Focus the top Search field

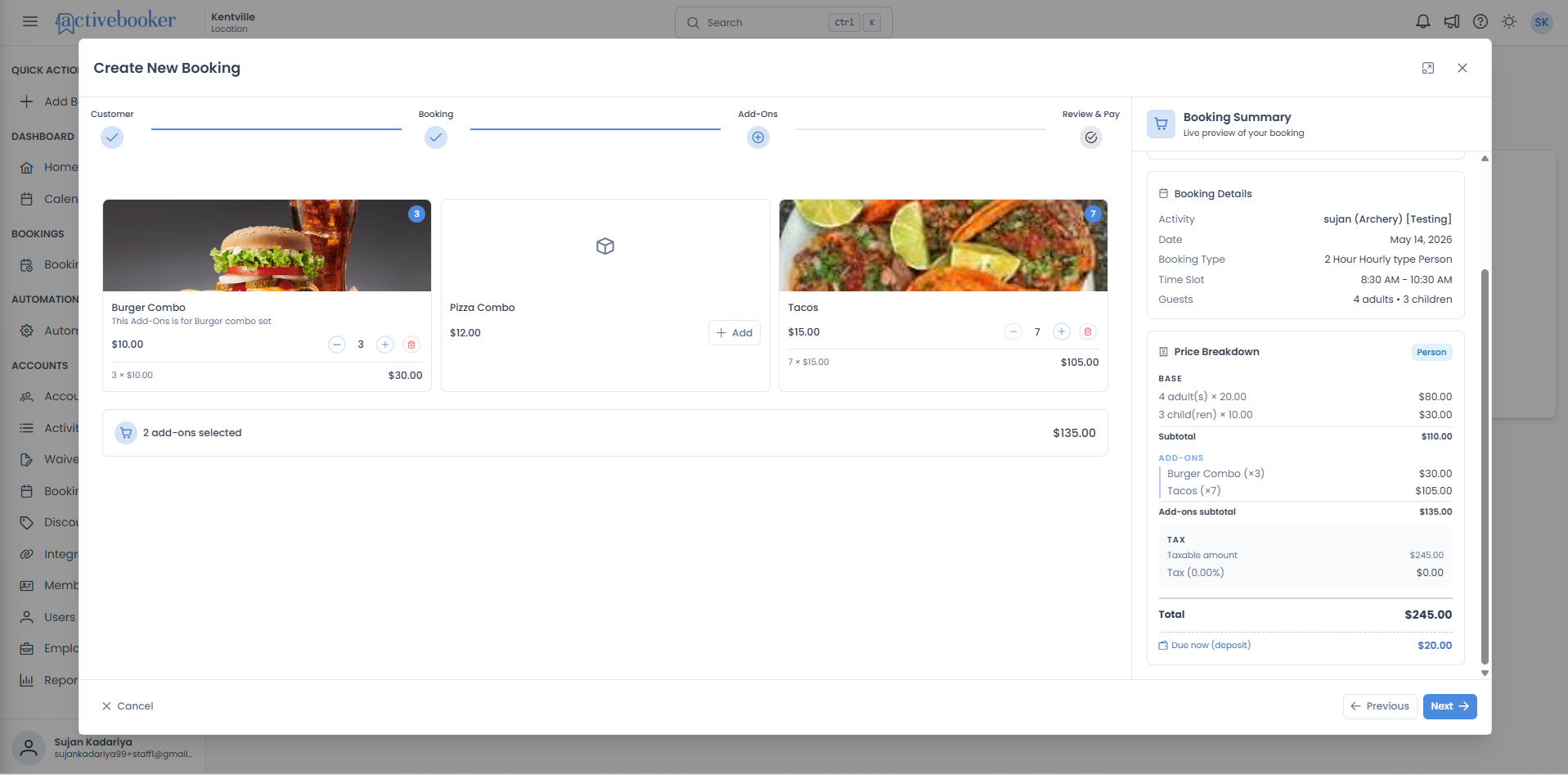pos(784,23)
